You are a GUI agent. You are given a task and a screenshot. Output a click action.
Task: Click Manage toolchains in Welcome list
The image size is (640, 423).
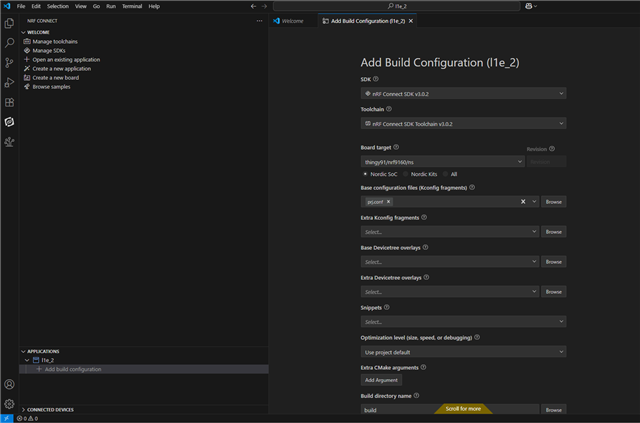tap(55, 41)
